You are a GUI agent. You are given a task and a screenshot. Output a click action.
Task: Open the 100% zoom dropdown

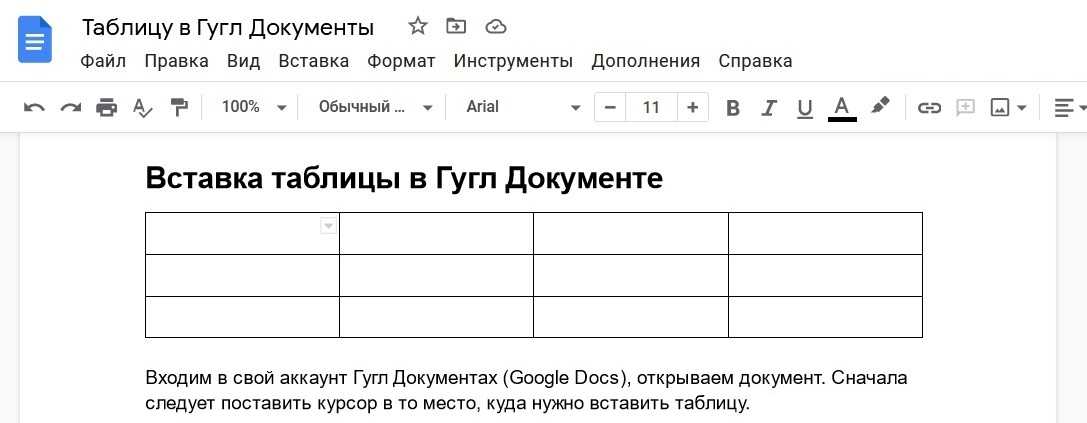tap(253, 107)
